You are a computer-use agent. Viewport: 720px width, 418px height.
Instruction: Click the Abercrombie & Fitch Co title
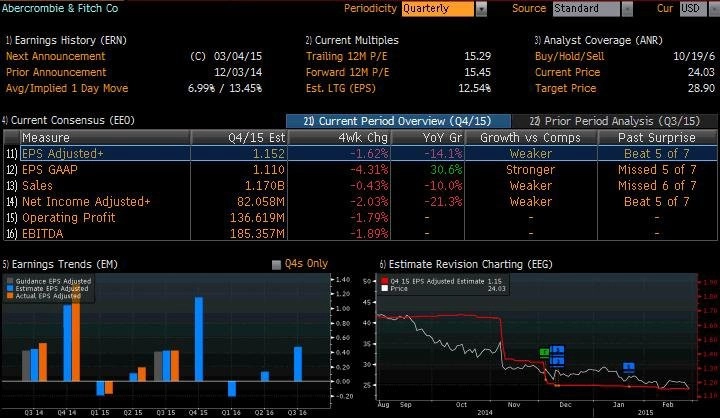pyautogui.click(x=60, y=8)
